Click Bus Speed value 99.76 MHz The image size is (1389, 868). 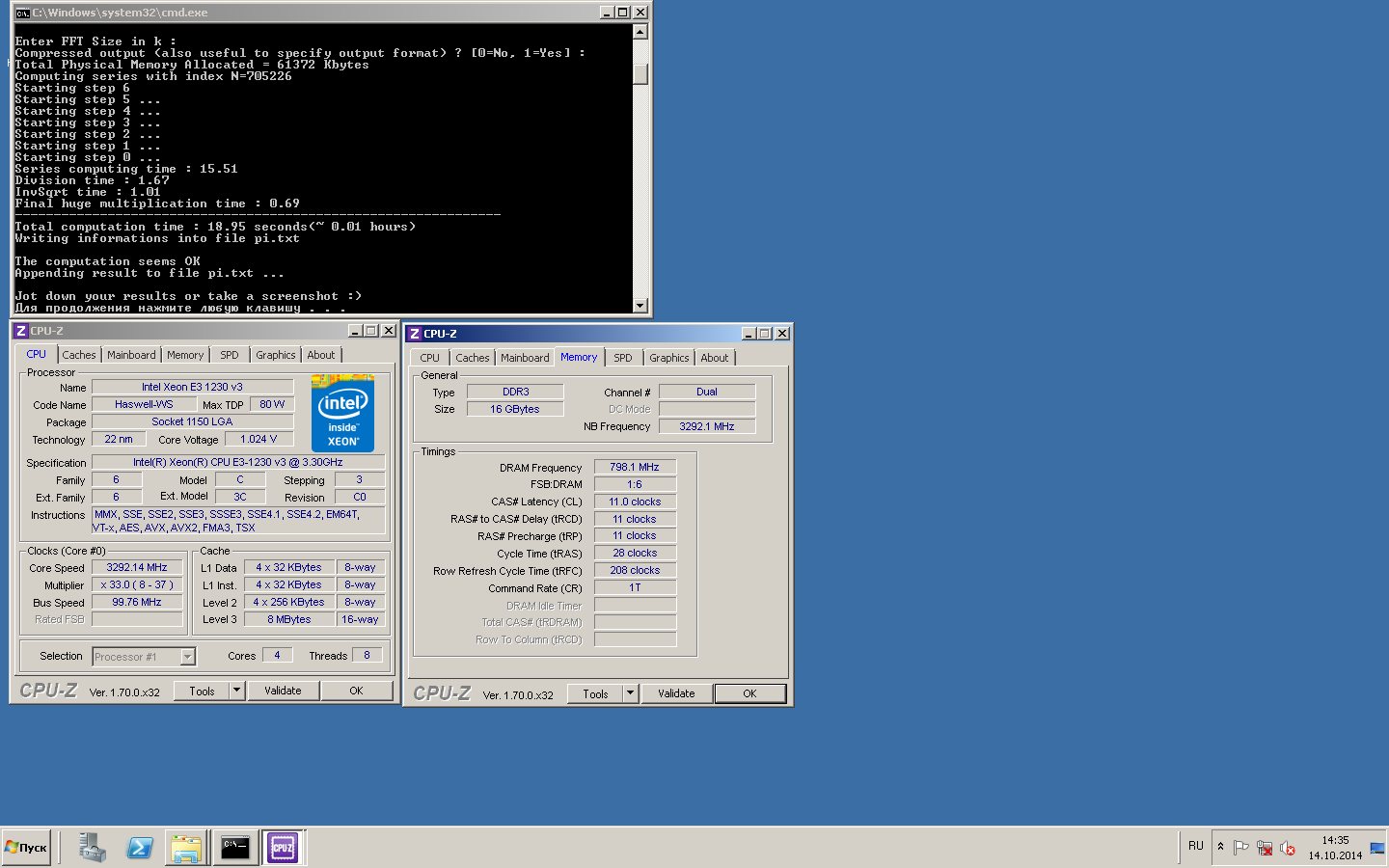click(x=137, y=602)
